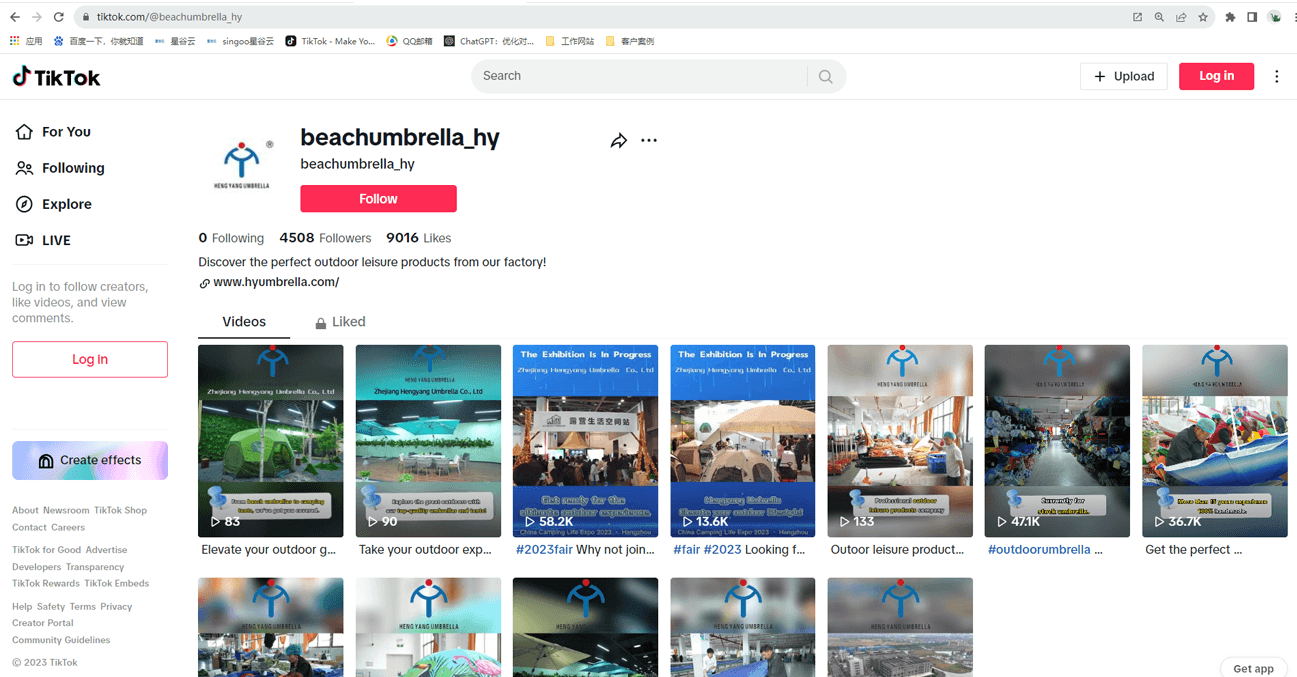The image size is (1297, 677).
Task: Bookmark this page with star icon
Action: (1203, 17)
